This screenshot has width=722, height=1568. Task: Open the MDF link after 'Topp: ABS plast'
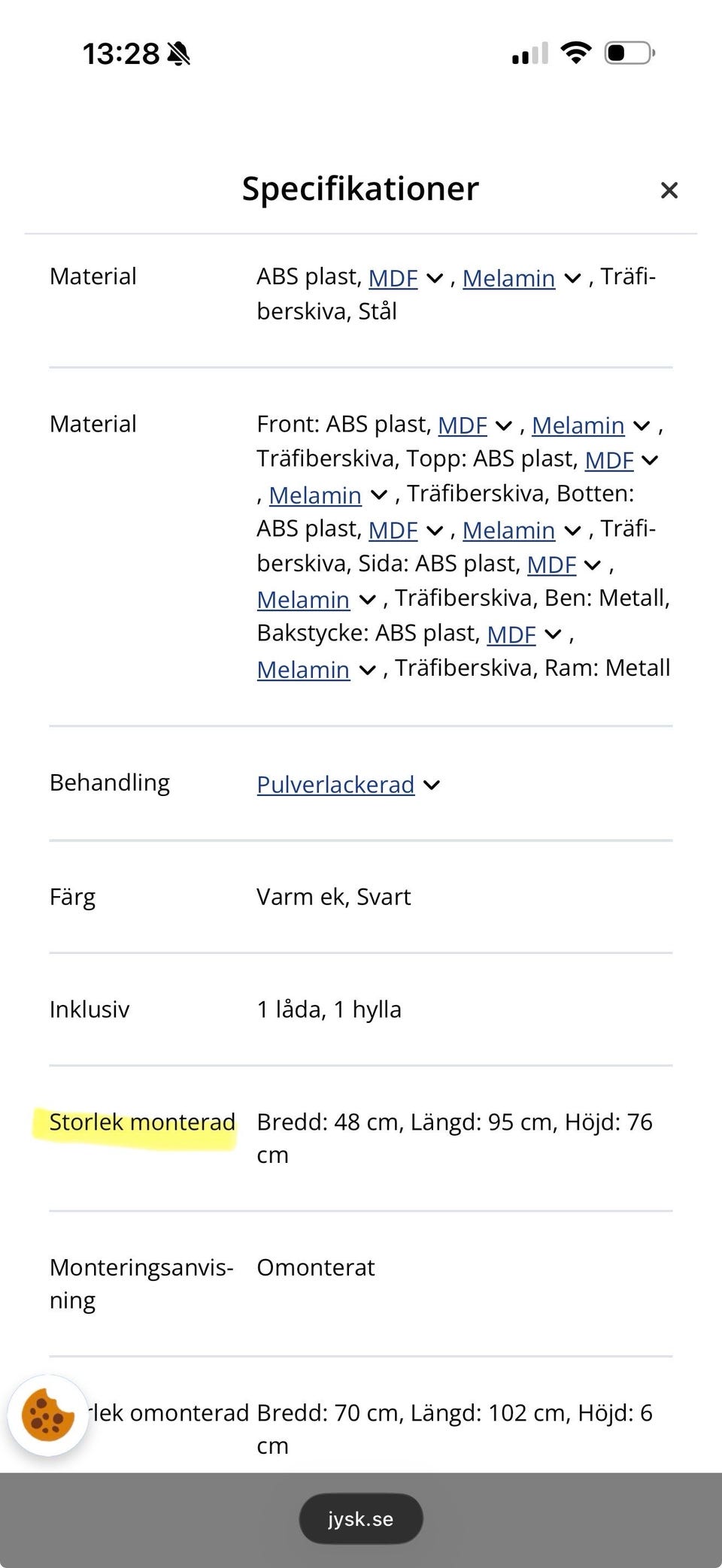click(x=609, y=460)
